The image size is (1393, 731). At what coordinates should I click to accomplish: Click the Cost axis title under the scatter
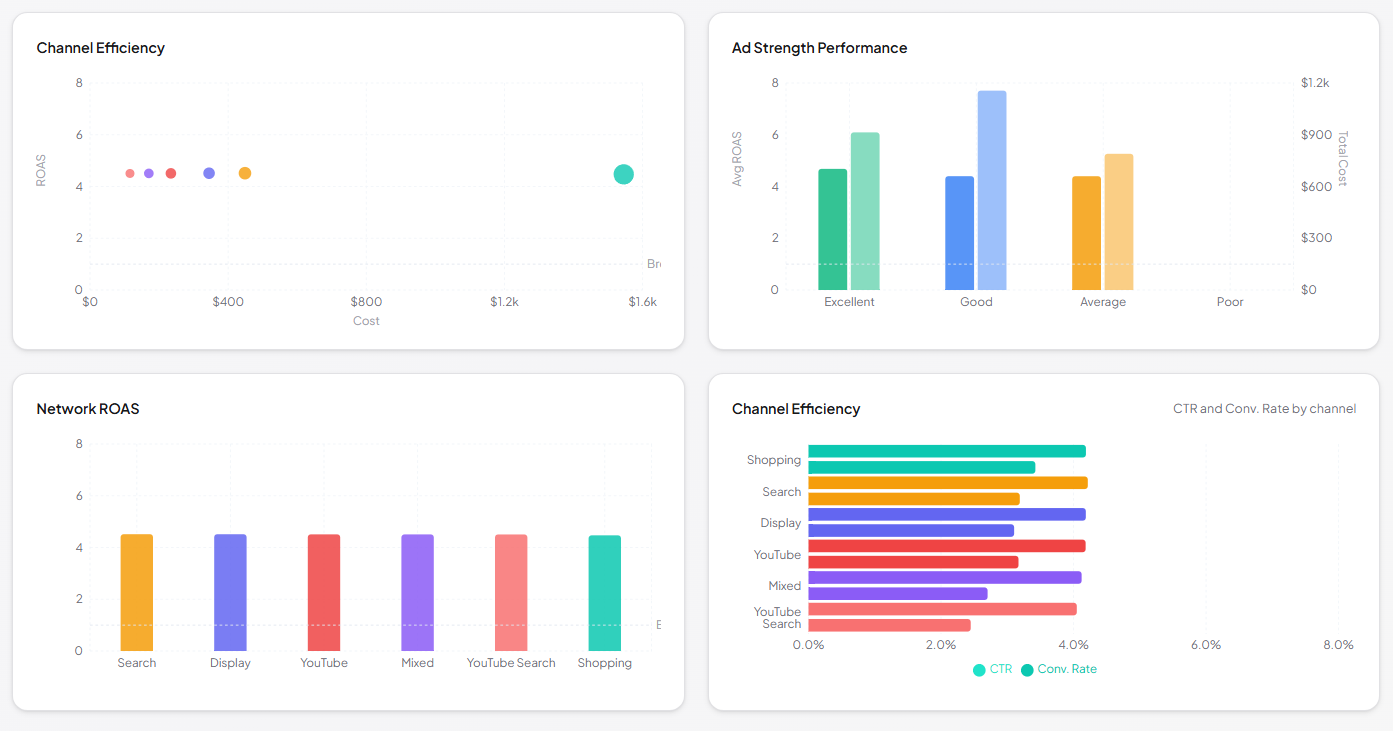coord(366,321)
